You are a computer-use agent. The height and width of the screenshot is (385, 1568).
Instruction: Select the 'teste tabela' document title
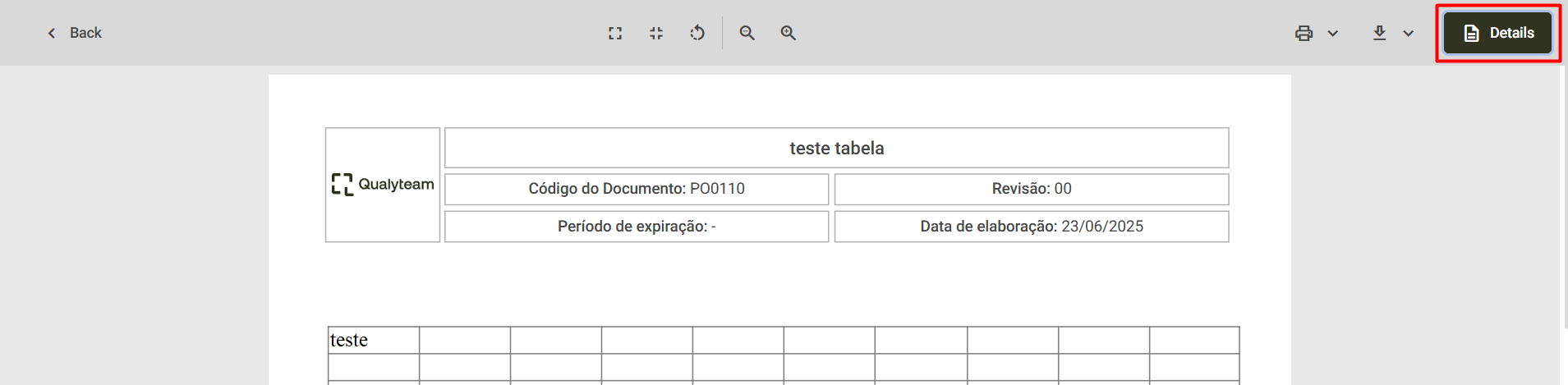pyautogui.click(x=837, y=148)
